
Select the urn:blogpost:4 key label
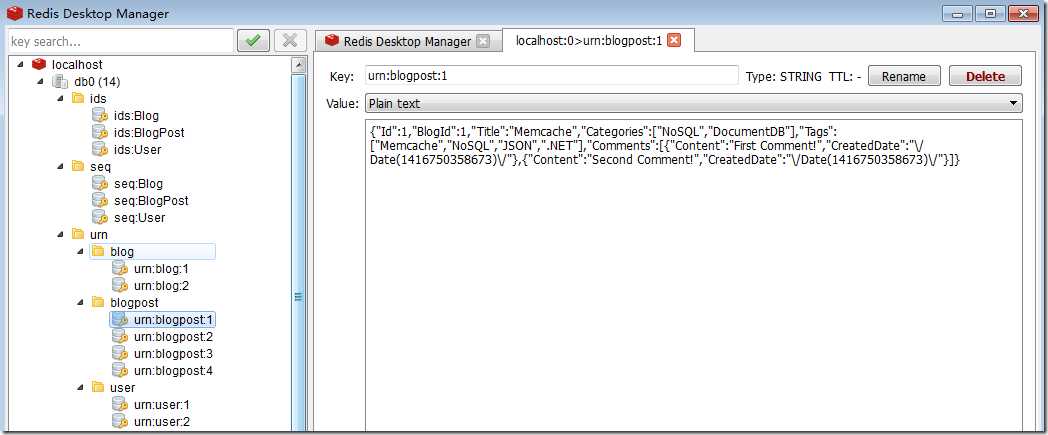(173, 370)
